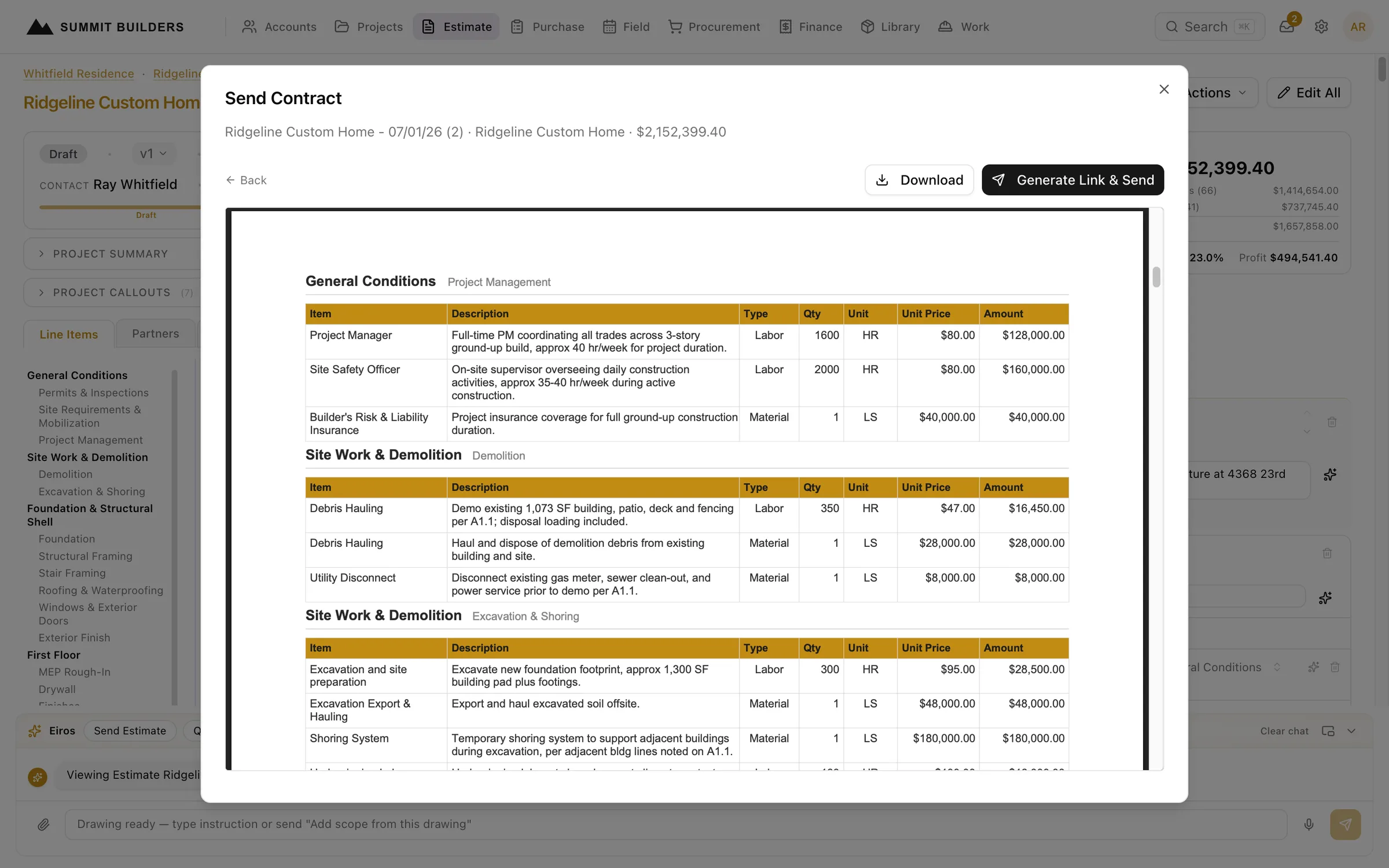This screenshot has height=868, width=1389.
Task: Download the contract document
Action: click(x=919, y=180)
